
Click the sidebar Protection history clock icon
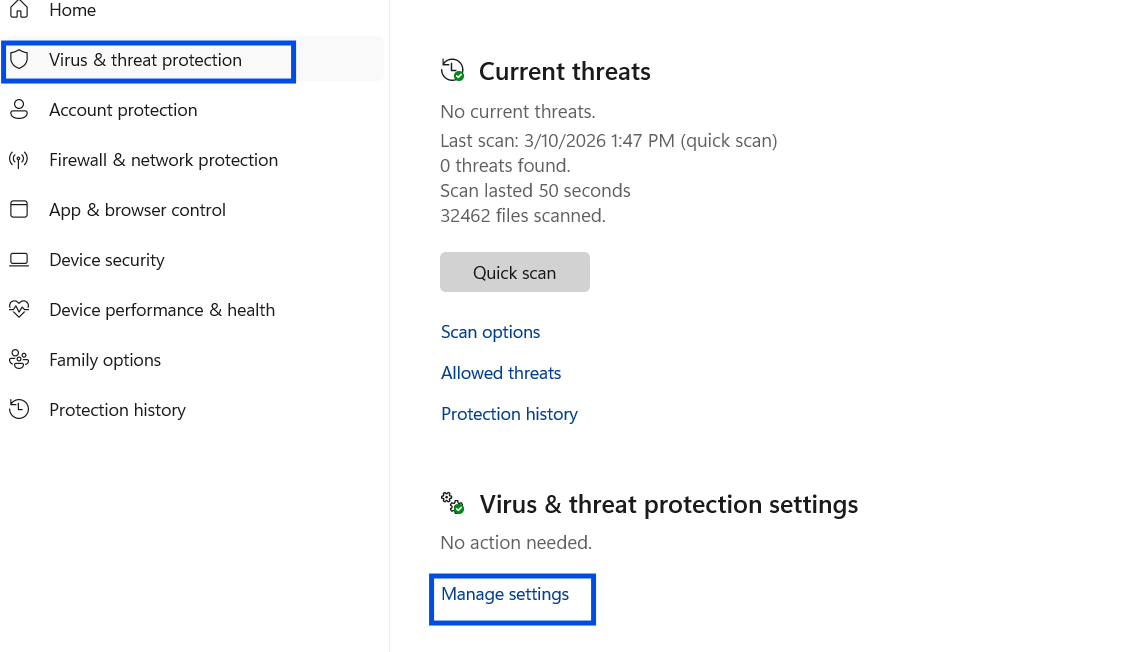18,410
